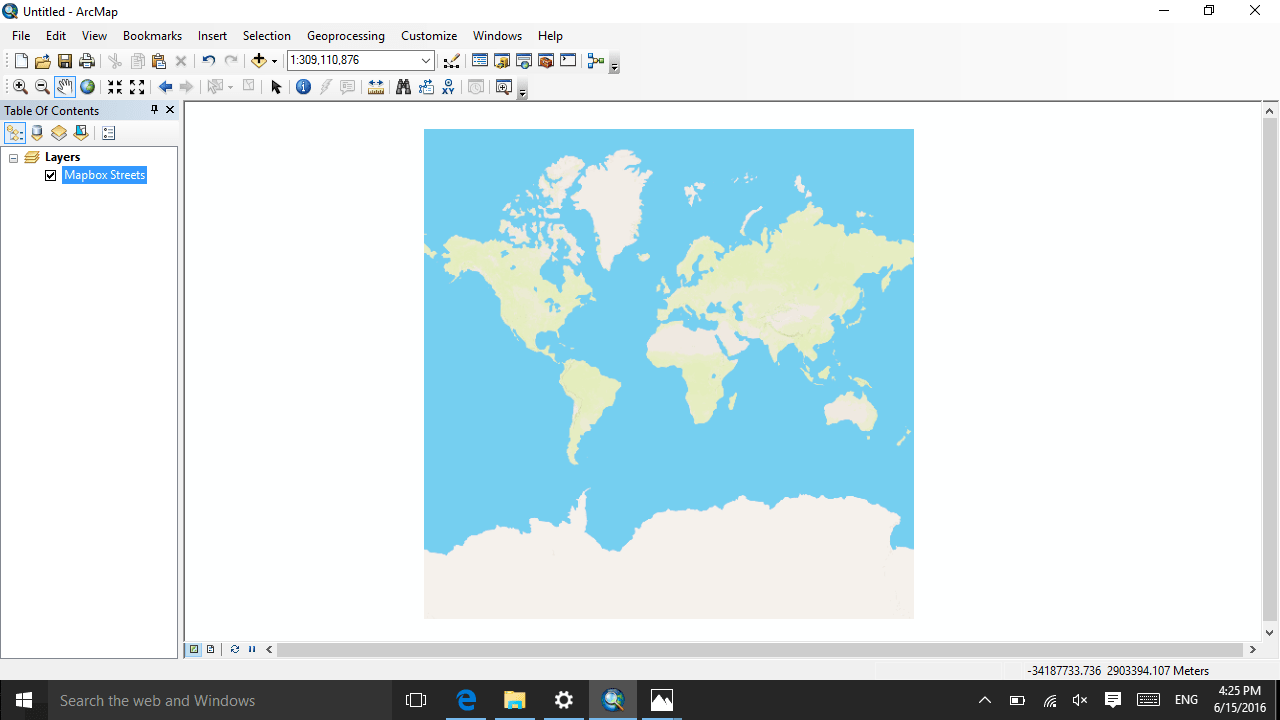Open the Geoprocessing menu
Screen dimensions: 1280x720
point(345,35)
